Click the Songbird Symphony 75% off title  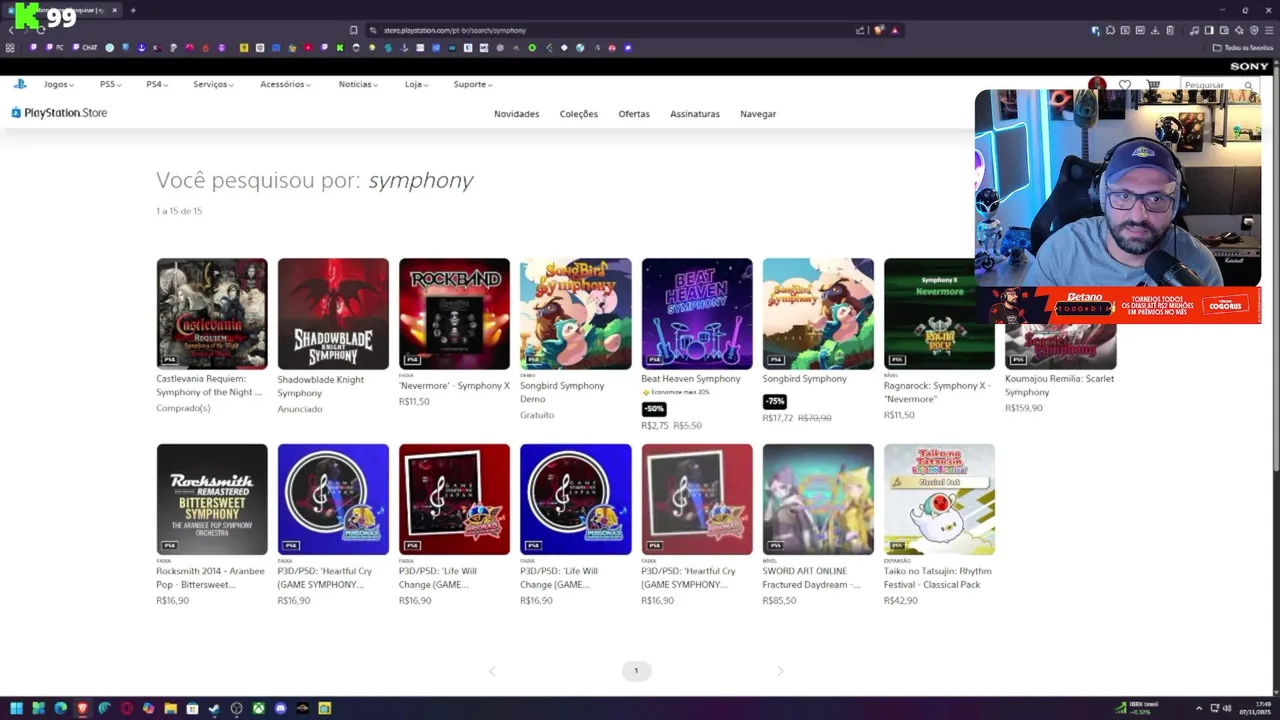804,379
